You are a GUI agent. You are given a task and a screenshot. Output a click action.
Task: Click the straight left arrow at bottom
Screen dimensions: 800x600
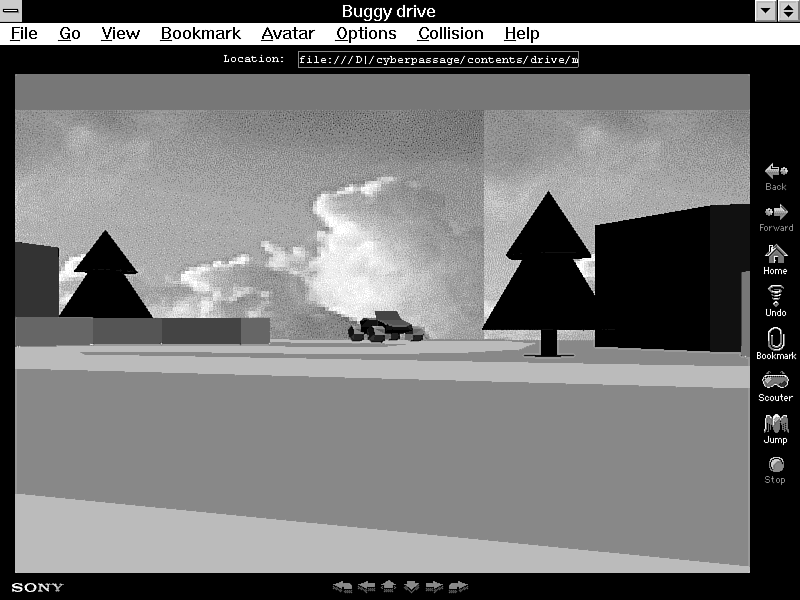pyautogui.click(x=366, y=586)
